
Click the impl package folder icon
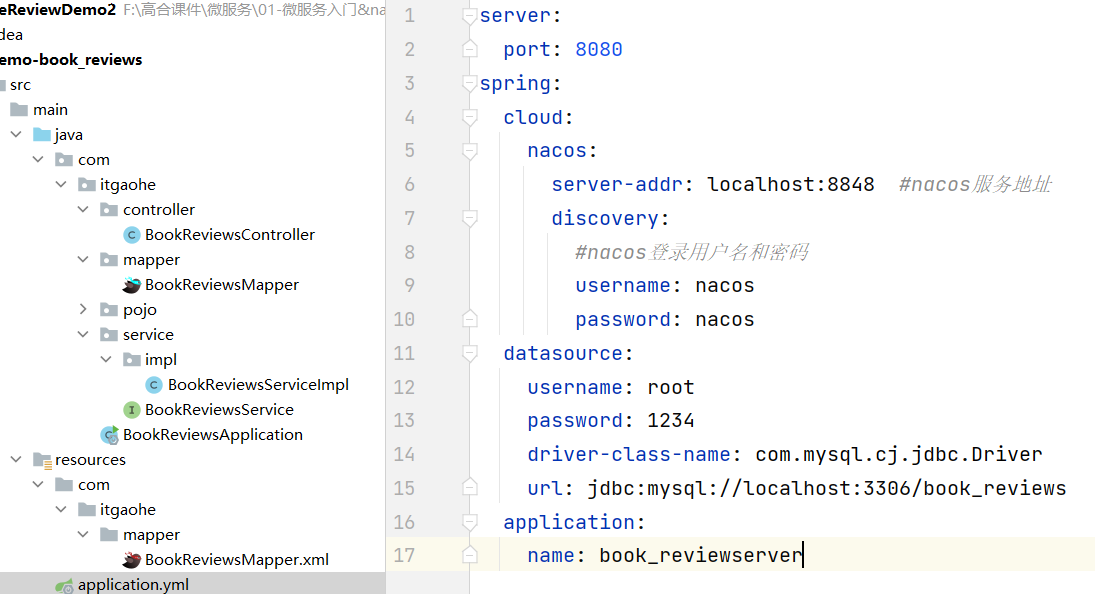[132, 359]
